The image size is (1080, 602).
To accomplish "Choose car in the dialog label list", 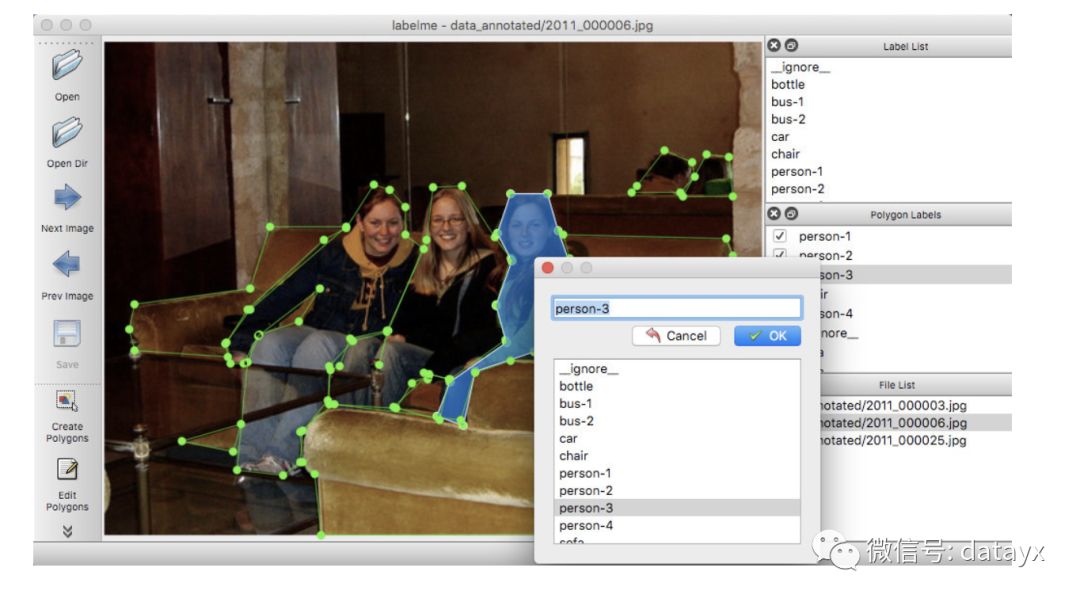I will coord(677,438).
